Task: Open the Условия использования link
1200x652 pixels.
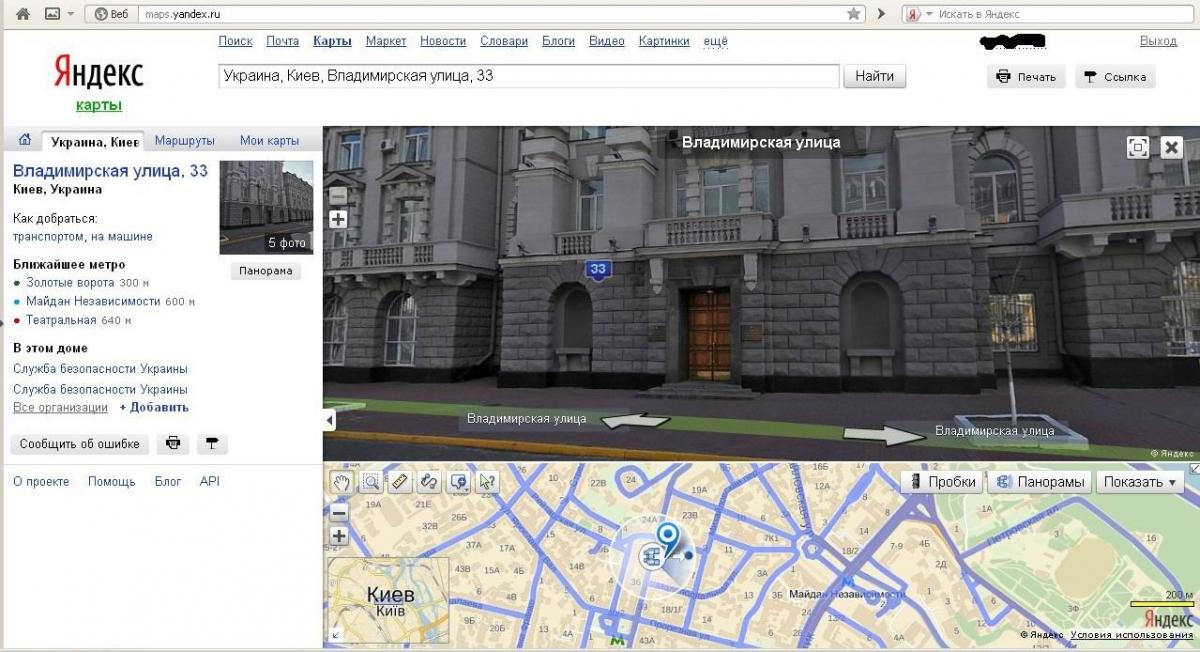Action: [x=1130, y=636]
